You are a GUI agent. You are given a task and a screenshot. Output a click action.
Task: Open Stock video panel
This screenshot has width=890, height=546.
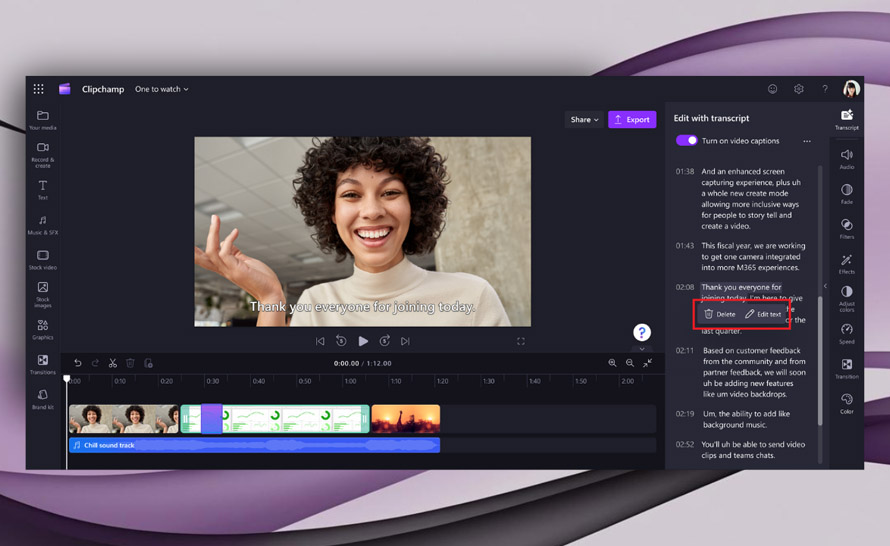click(43, 260)
